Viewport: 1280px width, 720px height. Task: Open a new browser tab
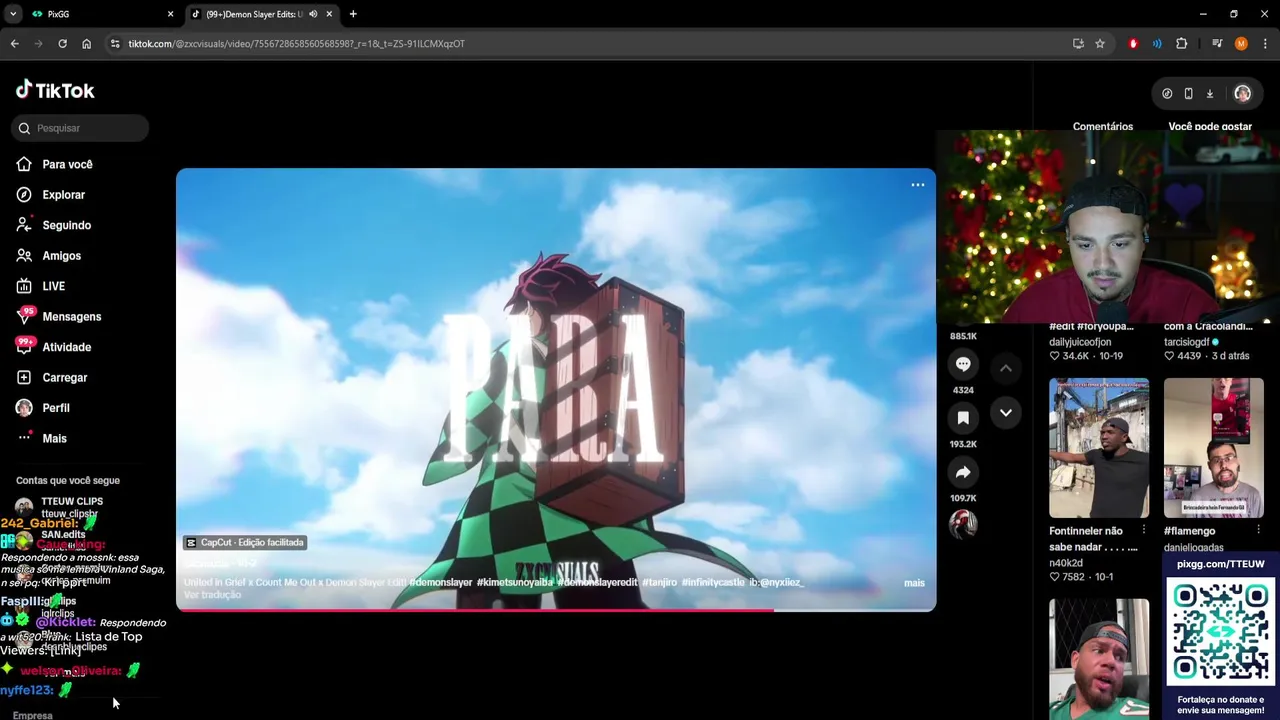click(x=353, y=14)
